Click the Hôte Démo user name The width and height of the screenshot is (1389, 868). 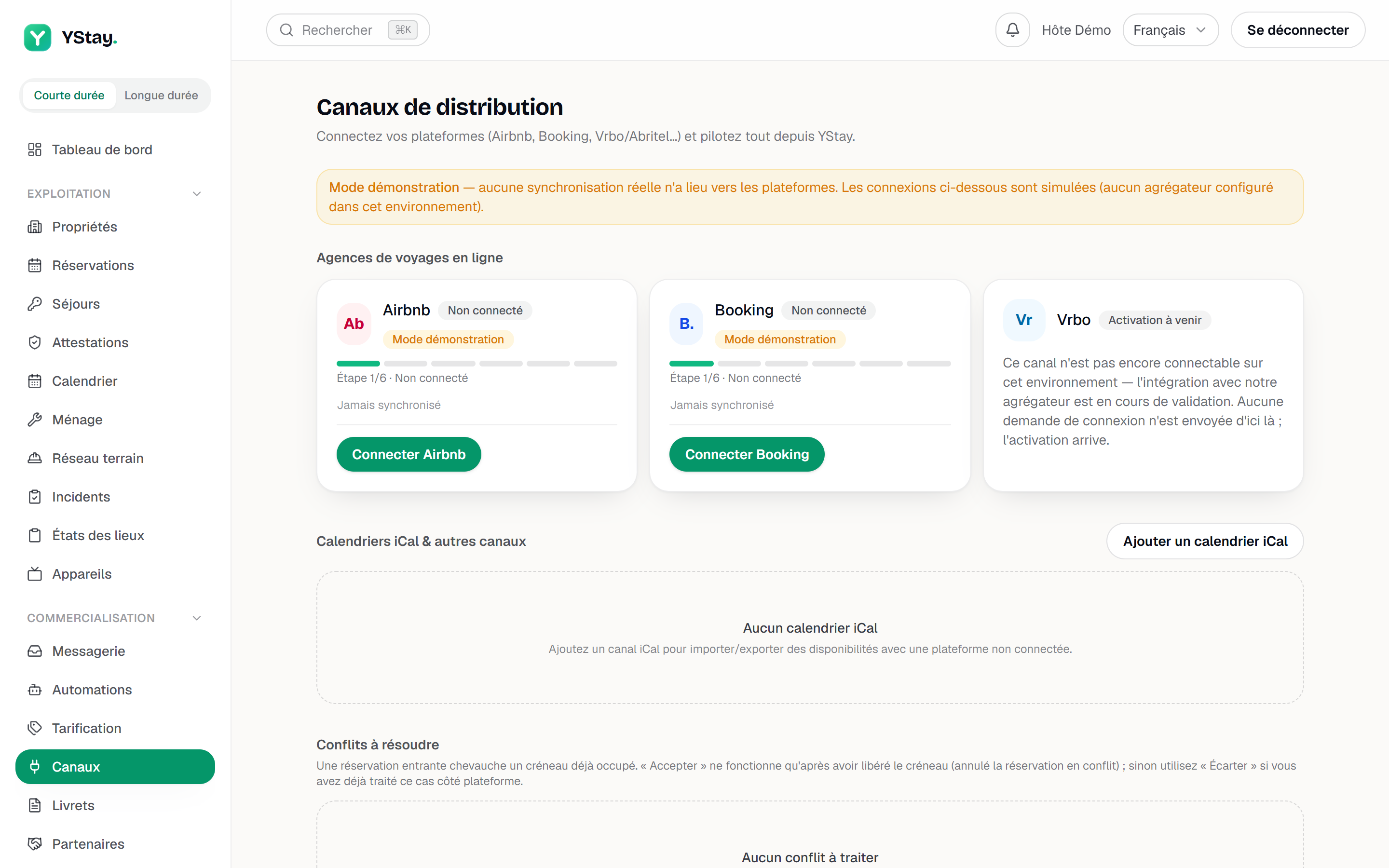(1076, 30)
